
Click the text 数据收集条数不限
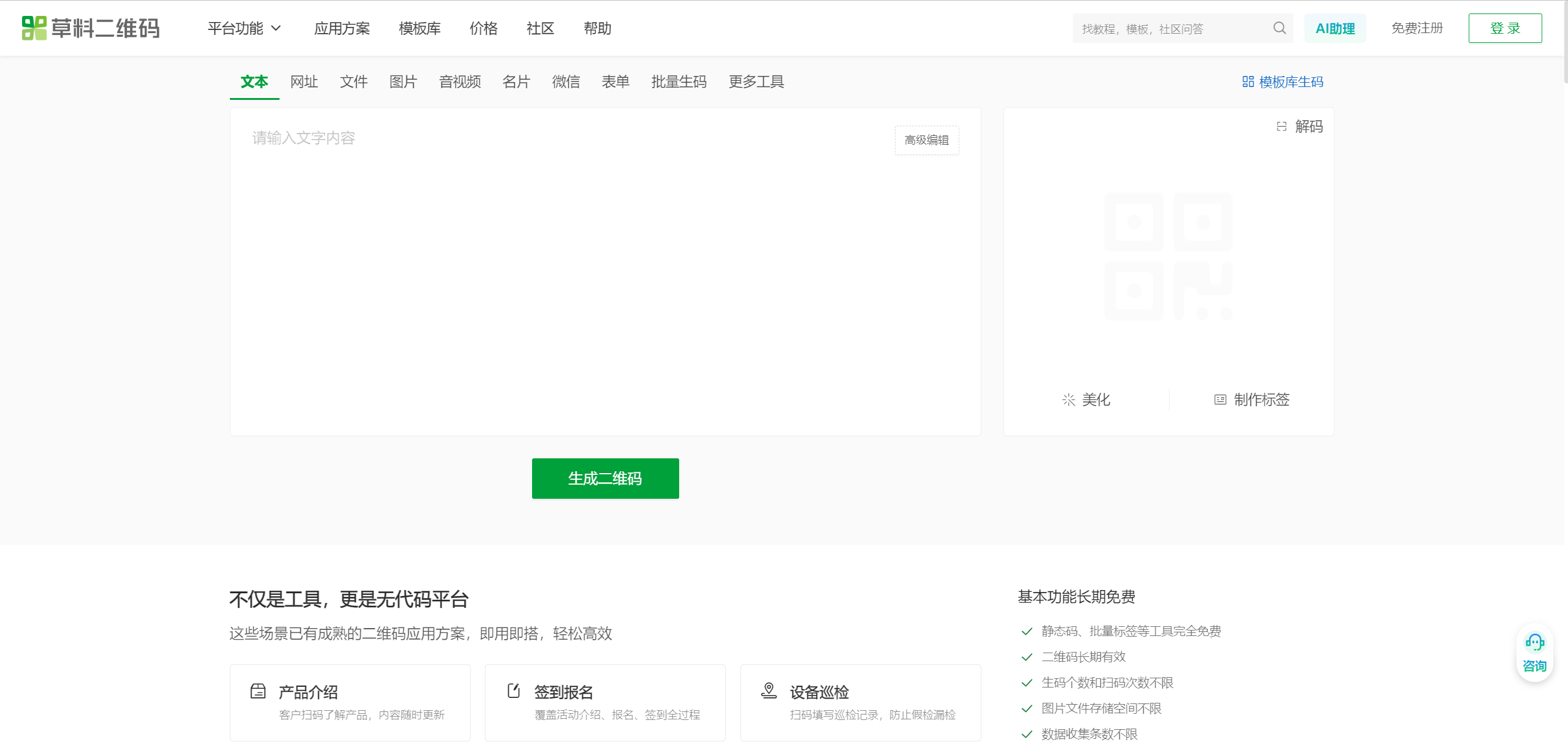[x=1089, y=734]
